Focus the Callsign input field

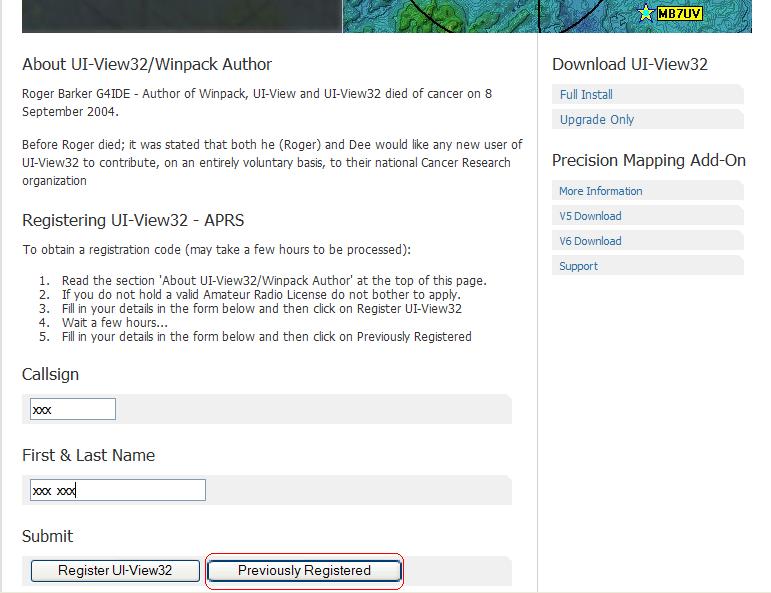click(73, 409)
